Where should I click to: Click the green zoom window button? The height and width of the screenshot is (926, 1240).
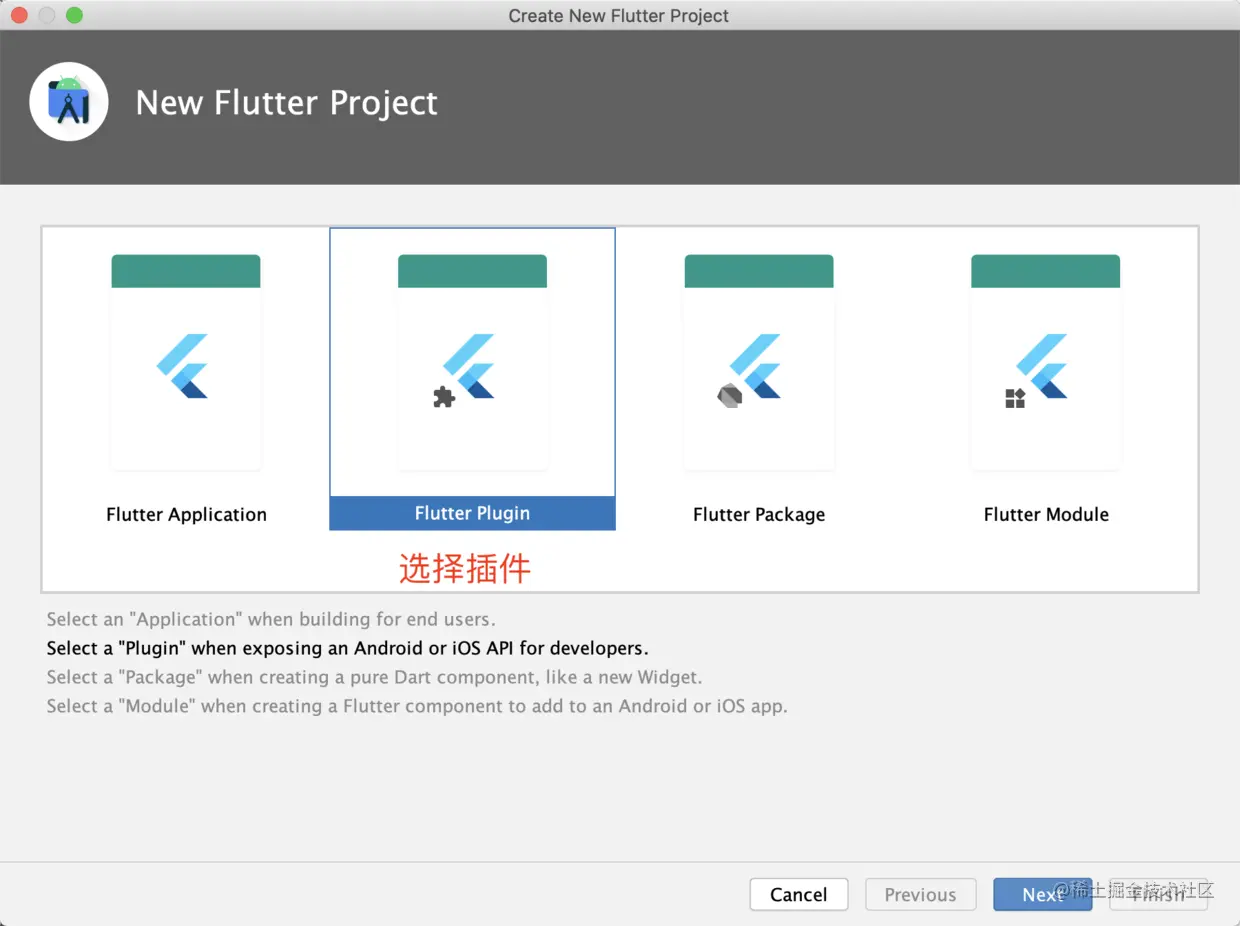pyautogui.click(x=74, y=15)
